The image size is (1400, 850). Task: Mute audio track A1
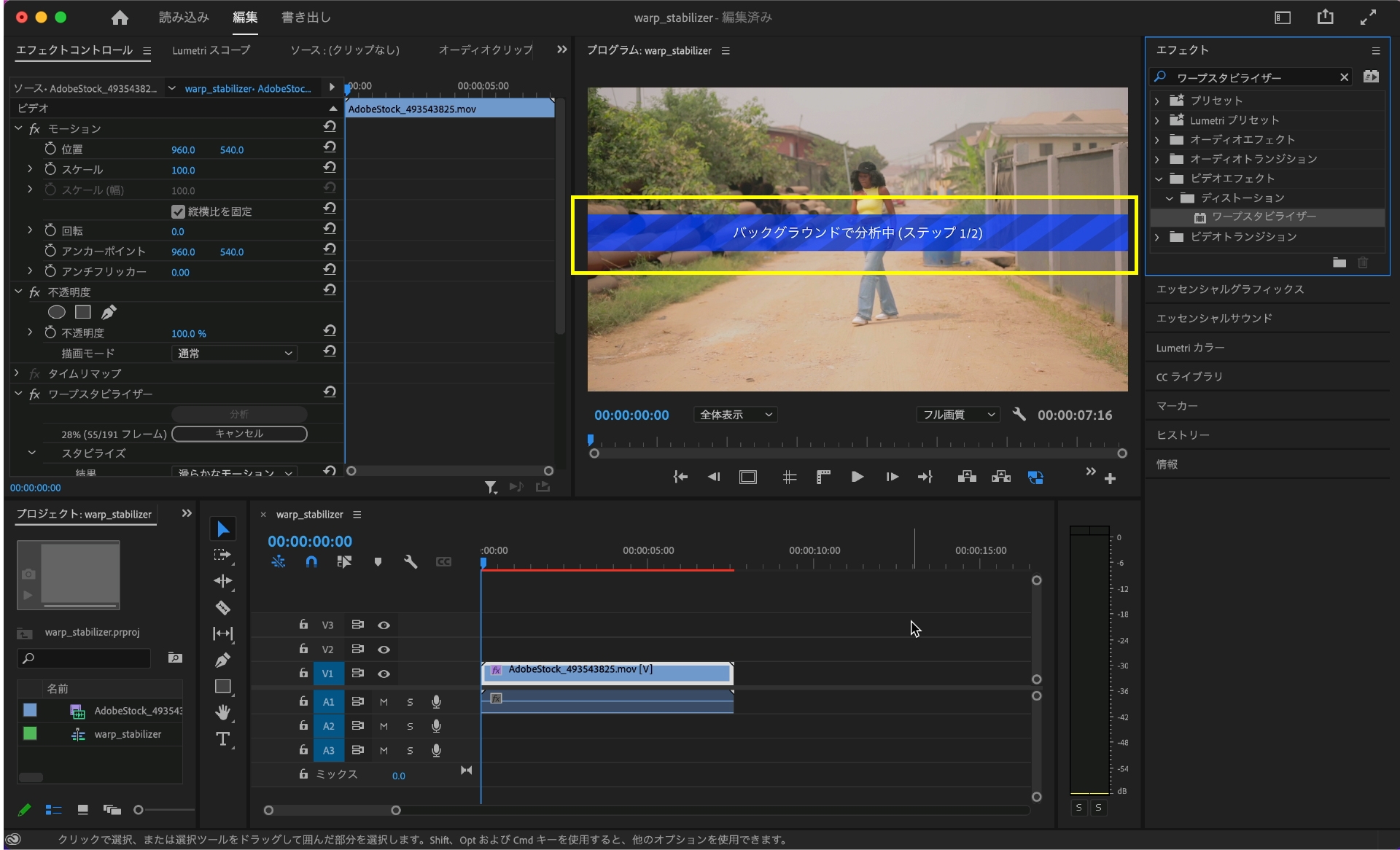[x=384, y=702]
